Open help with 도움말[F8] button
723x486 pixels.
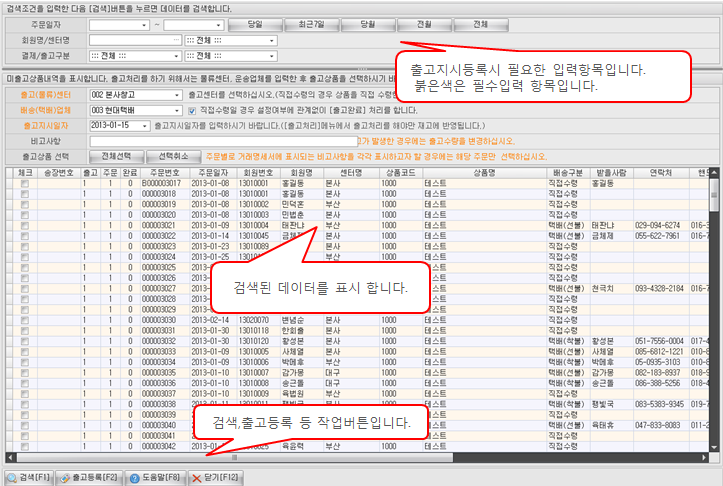pos(154,478)
